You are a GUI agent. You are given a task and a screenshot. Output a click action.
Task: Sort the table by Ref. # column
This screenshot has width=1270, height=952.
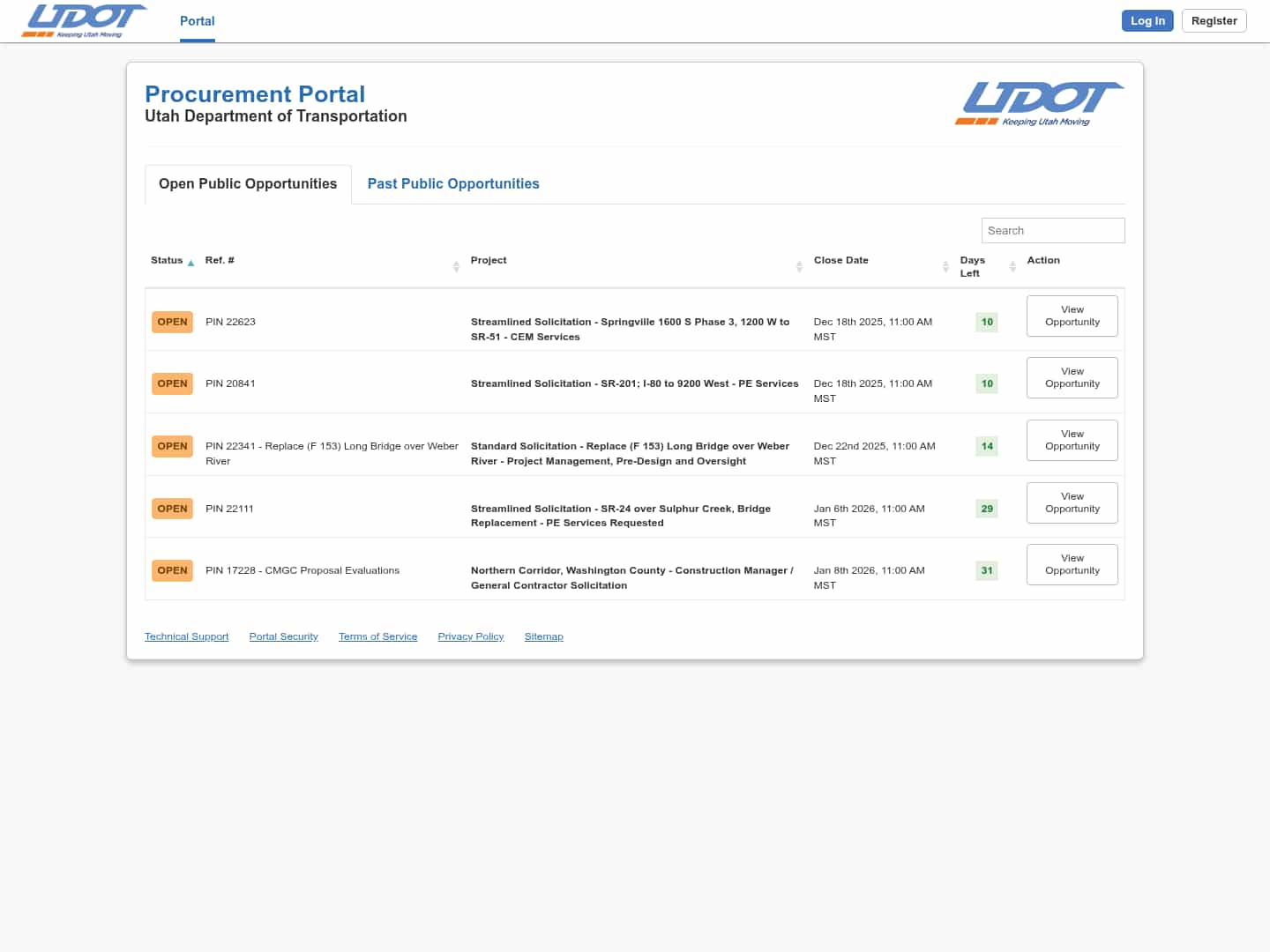[456, 266]
